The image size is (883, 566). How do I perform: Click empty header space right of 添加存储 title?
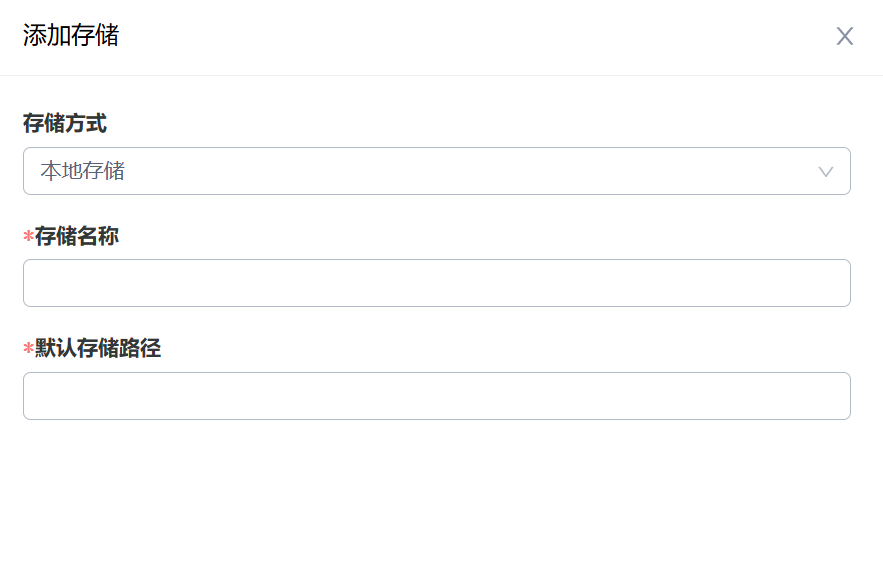click(x=450, y=37)
